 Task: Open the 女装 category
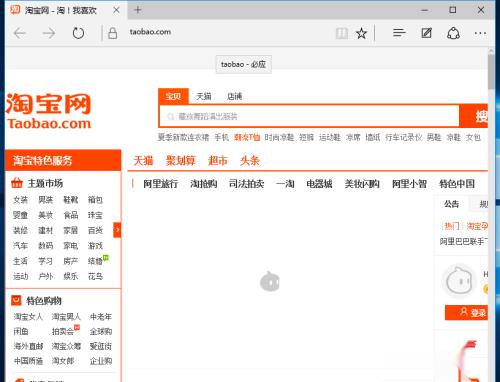(20, 200)
